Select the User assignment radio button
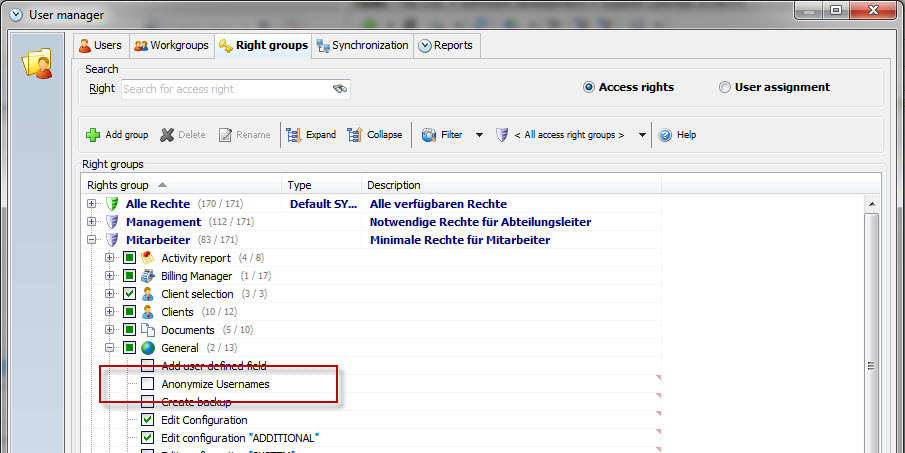 click(x=725, y=87)
